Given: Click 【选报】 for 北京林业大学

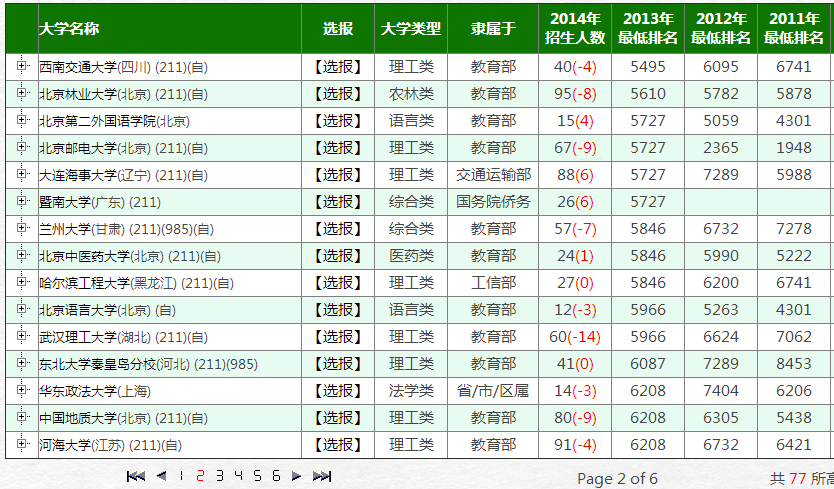Looking at the screenshot, I should pyautogui.click(x=338, y=94).
